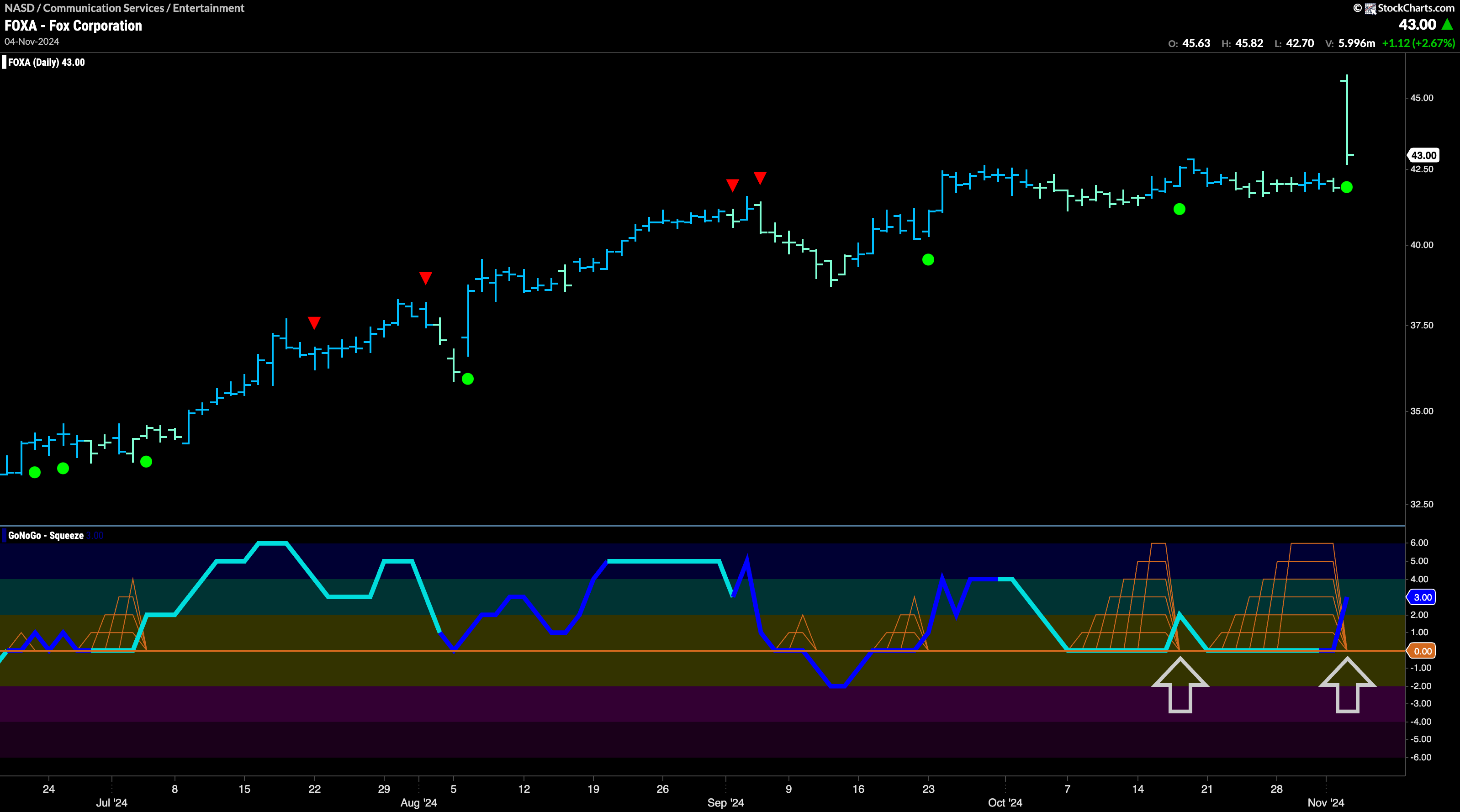
Task: Click the green up-triangle beside last price
Action: point(1447,24)
